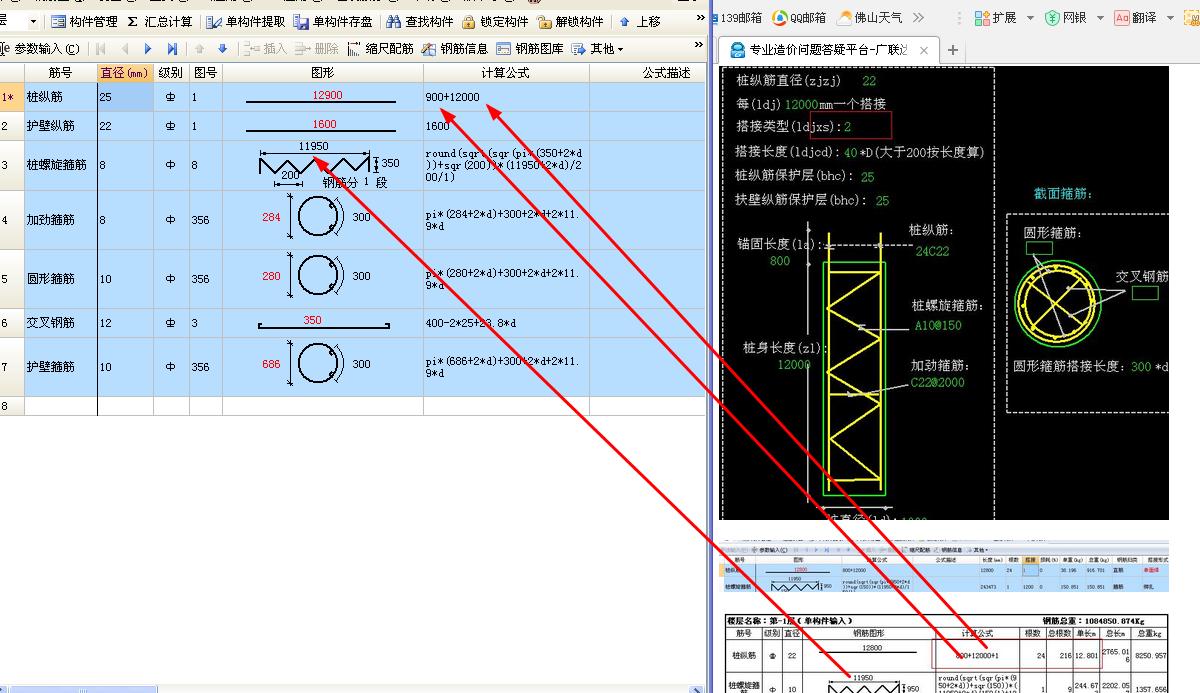1200x693 pixels.
Task: Click 解锁构件 unlock component
Action: 570,21
